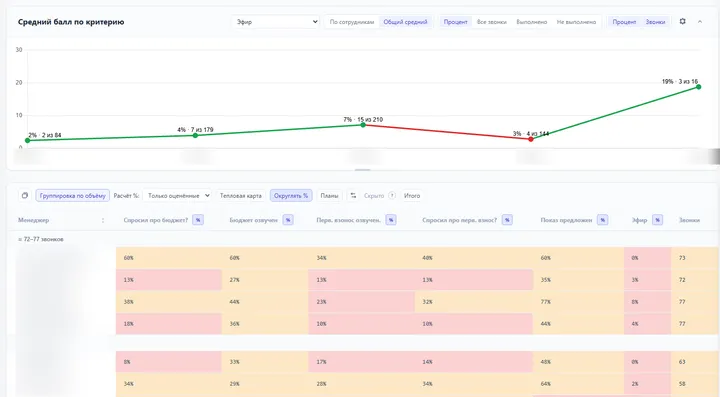Select Процент option beside Все звонки
The image size is (720, 397).
pos(456,22)
